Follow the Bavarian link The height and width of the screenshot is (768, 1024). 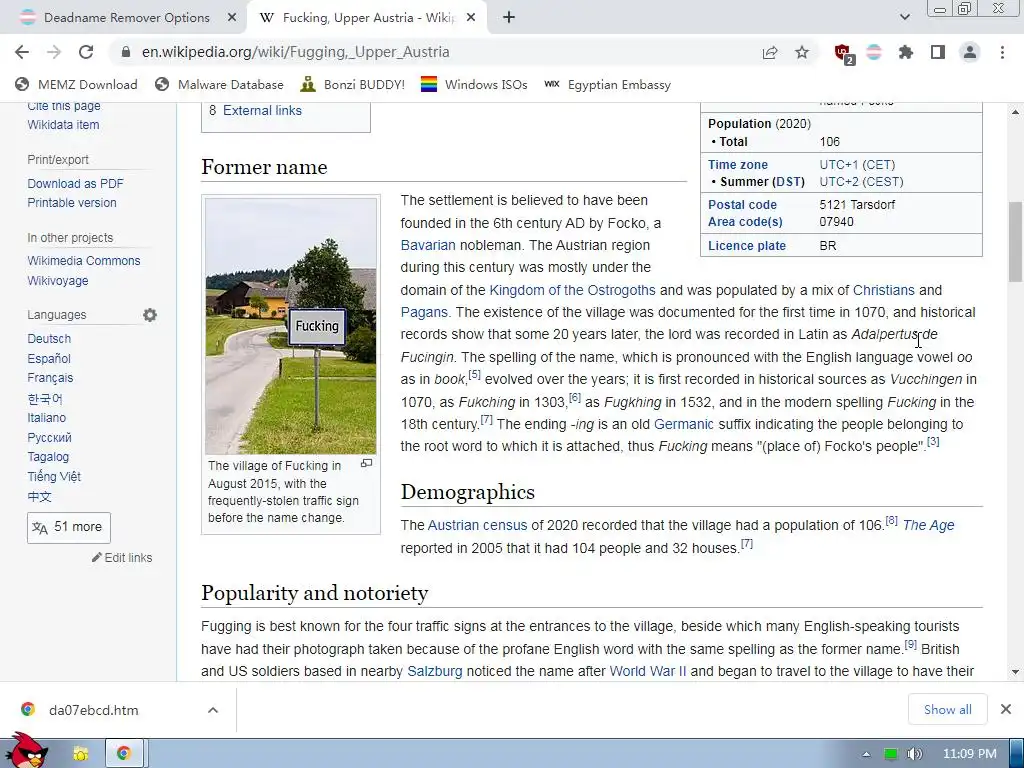click(428, 246)
